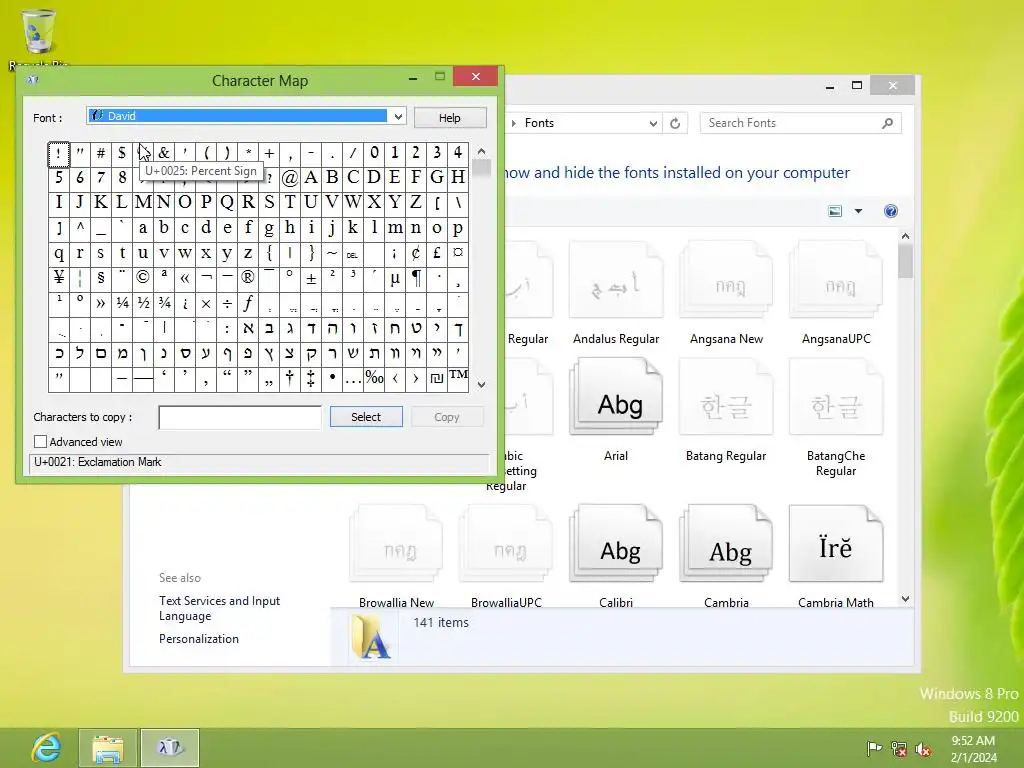The height and width of the screenshot is (768, 1024).
Task: Select the bullet character cell
Action: pyautogui.click(x=332, y=378)
